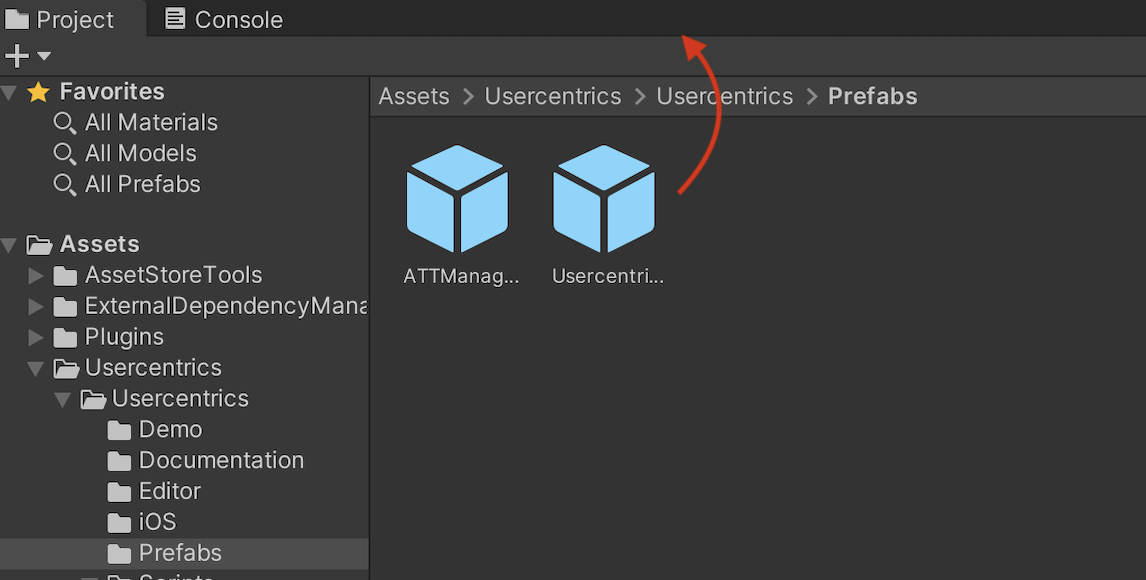Select the Usercentrics prefab cube icon
Image resolution: width=1146 pixels, height=580 pixels.
click(x=604, y=199)
